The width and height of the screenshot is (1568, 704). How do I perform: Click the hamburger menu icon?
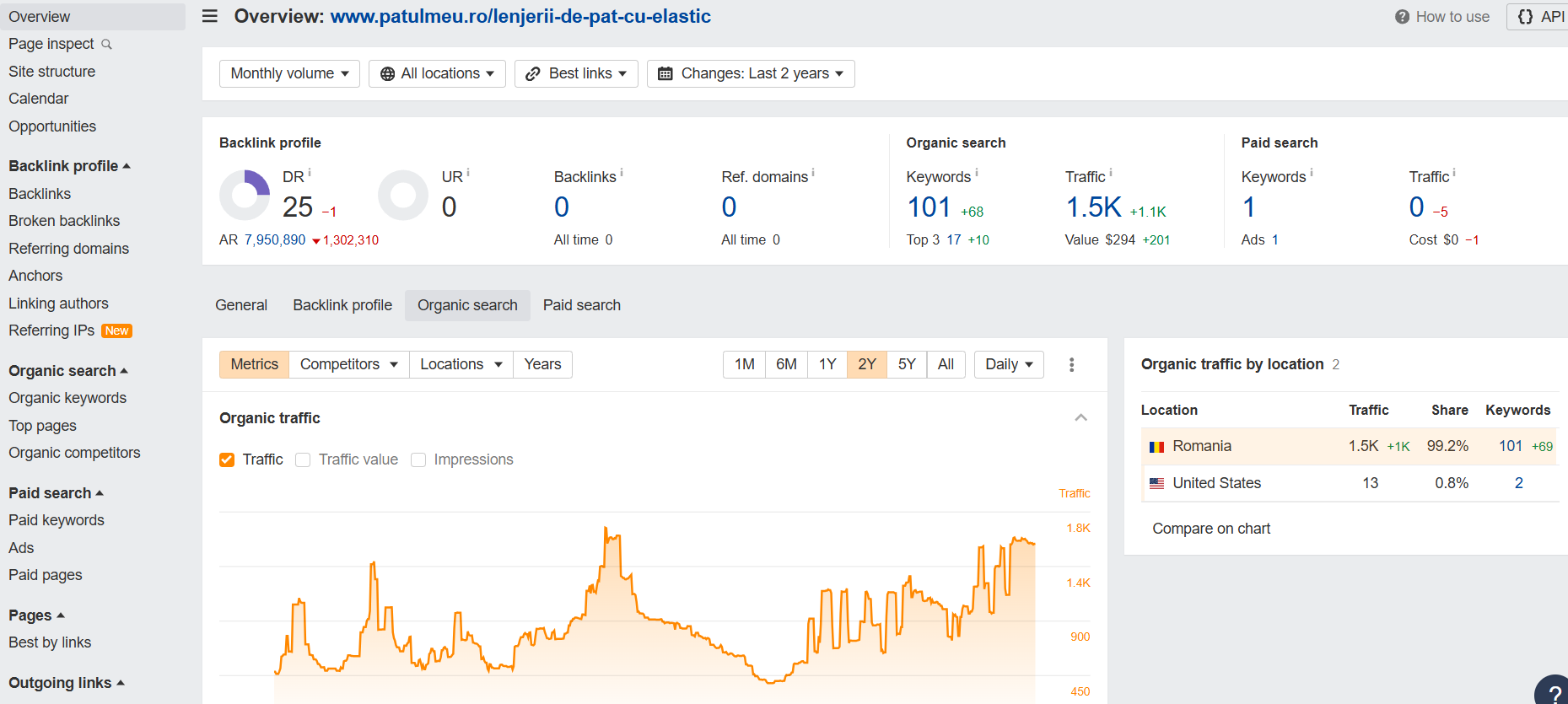210,16
